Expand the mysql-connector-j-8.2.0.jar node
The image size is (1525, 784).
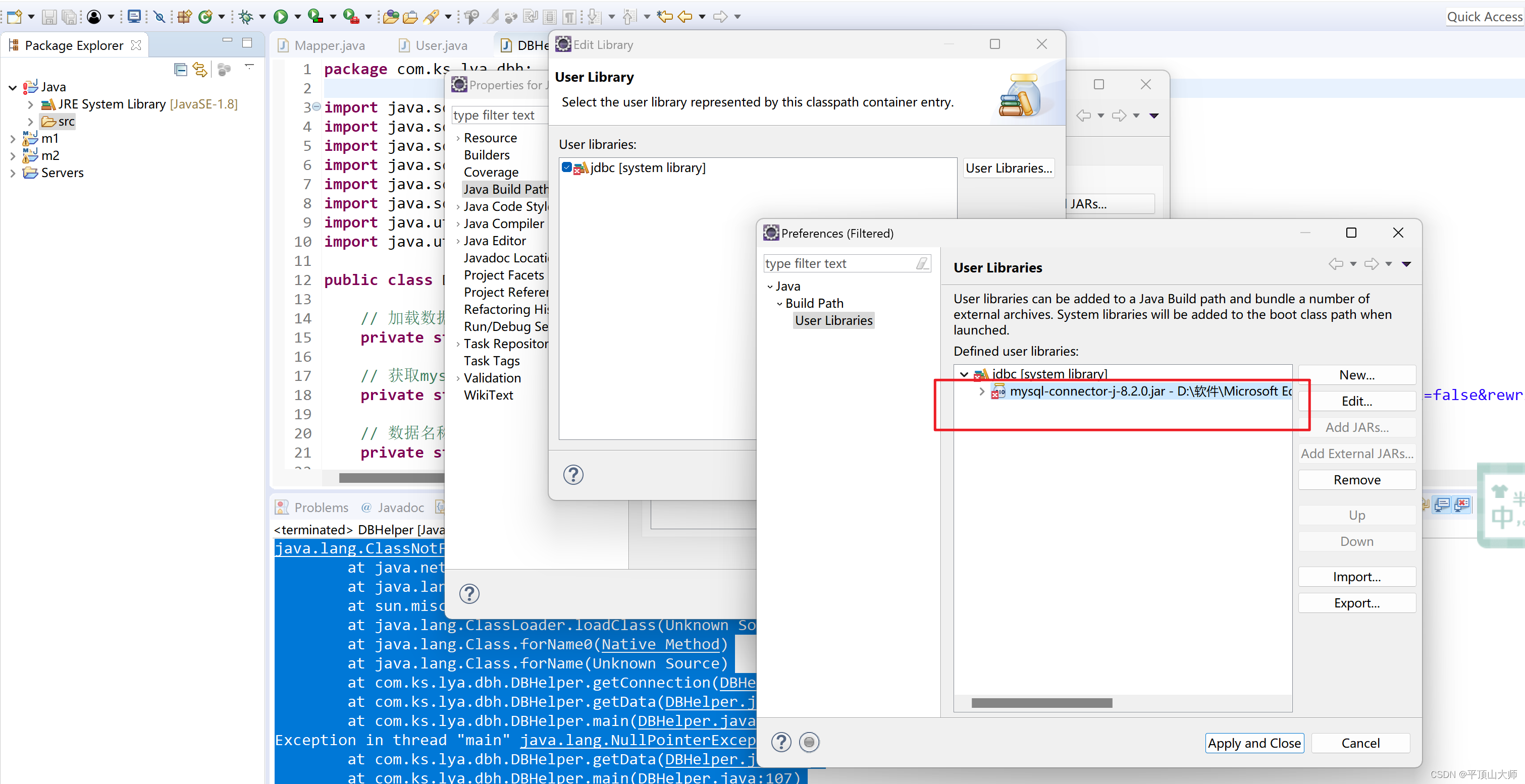coord(981,391)
